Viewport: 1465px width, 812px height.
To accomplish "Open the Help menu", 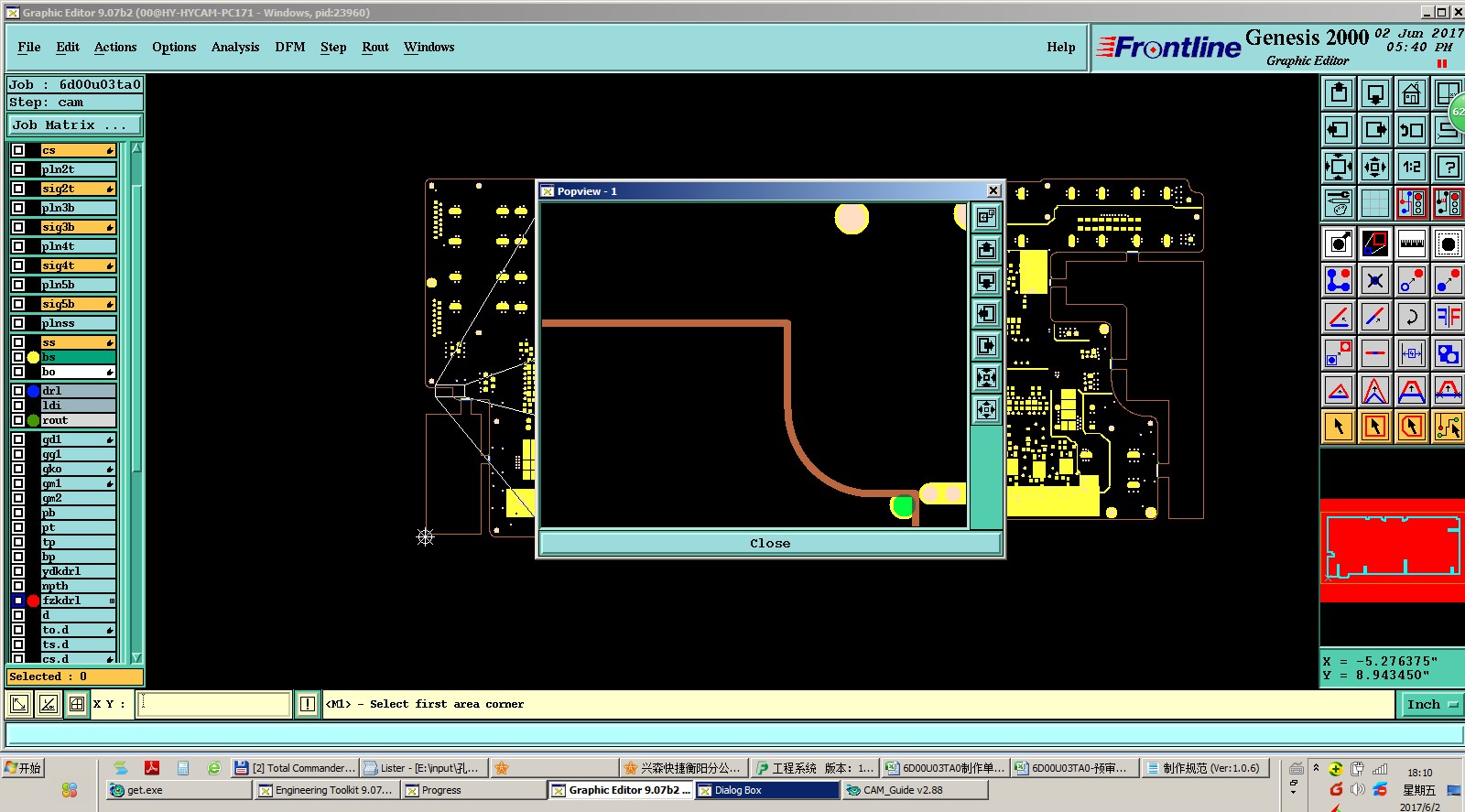I will point(1061,47).
